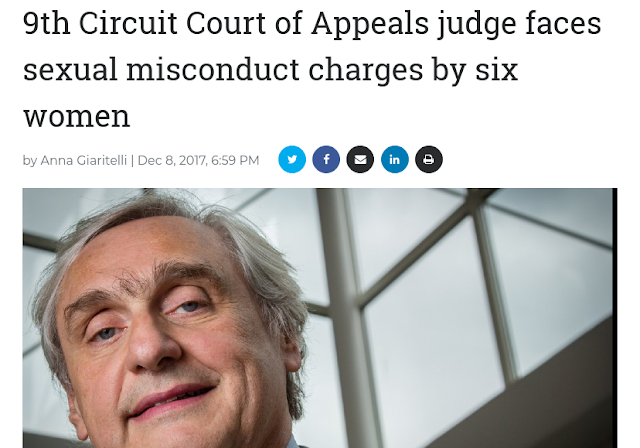Click the blue Twitter bird circle
Screen dimensions: 640x448
tap(292, 159)
